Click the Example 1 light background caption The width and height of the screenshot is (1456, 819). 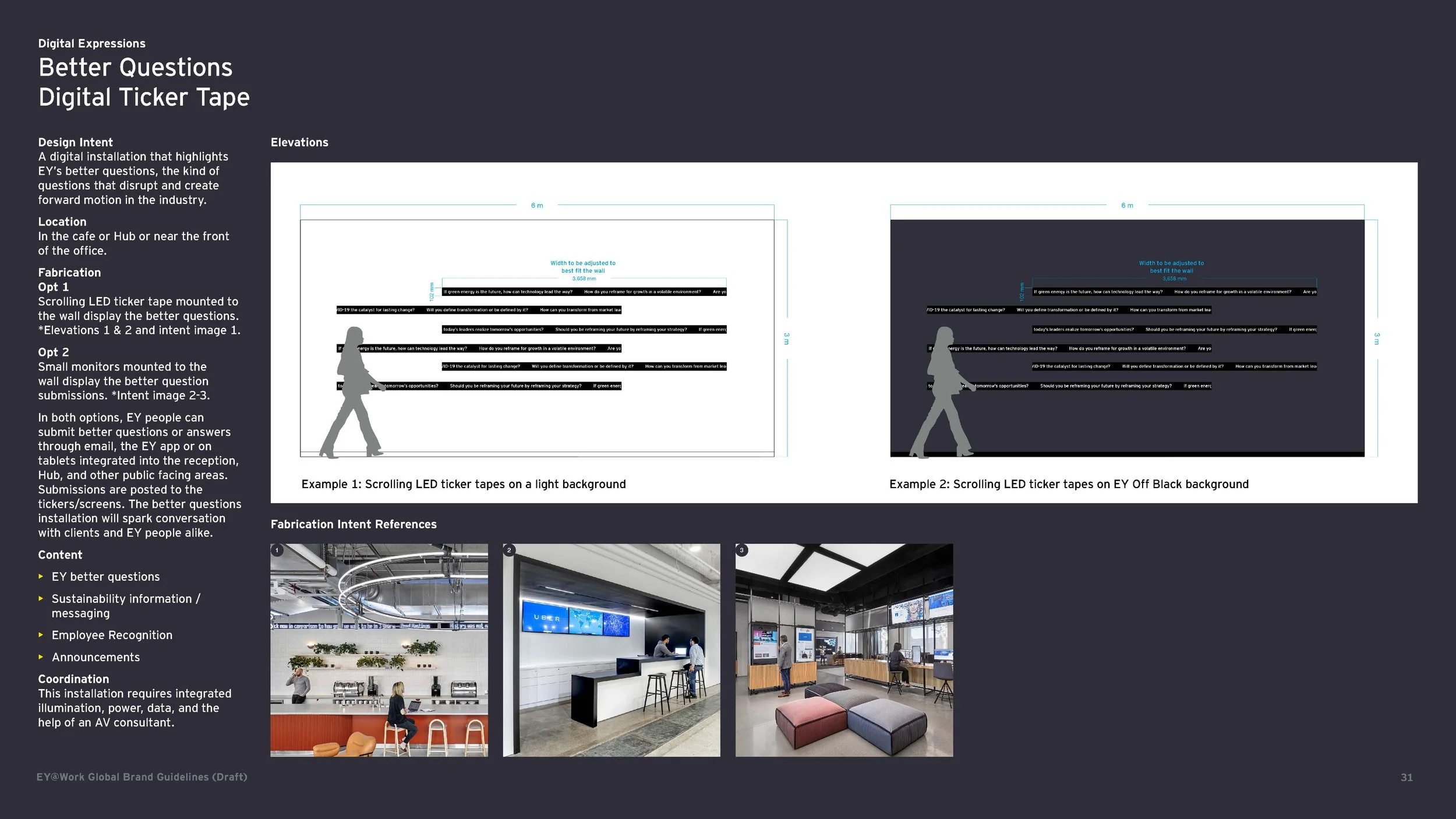(464, 484)
